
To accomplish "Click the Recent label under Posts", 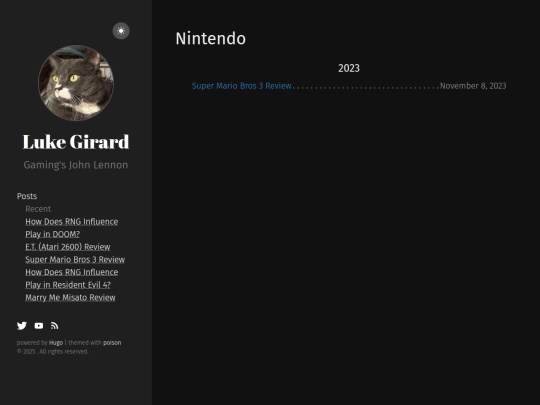I will coord(38,209).
